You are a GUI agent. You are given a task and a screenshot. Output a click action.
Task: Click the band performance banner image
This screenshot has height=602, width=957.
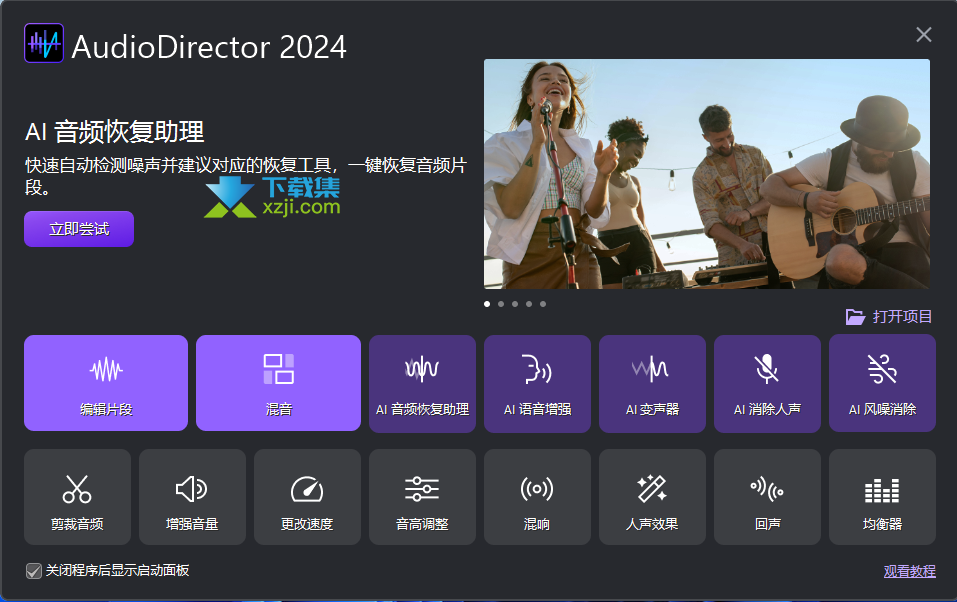click(x=707, y=174)
